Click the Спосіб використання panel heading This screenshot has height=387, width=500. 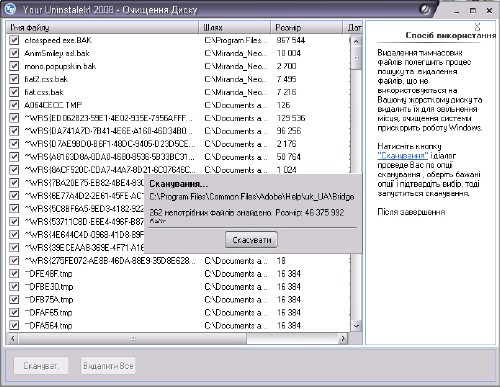click(451, 35)
